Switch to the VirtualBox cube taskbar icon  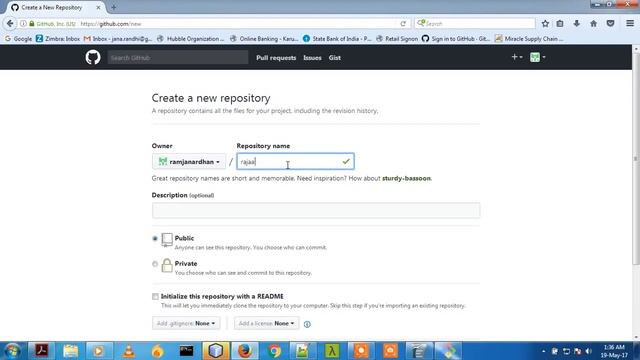[x=216, y=351]
